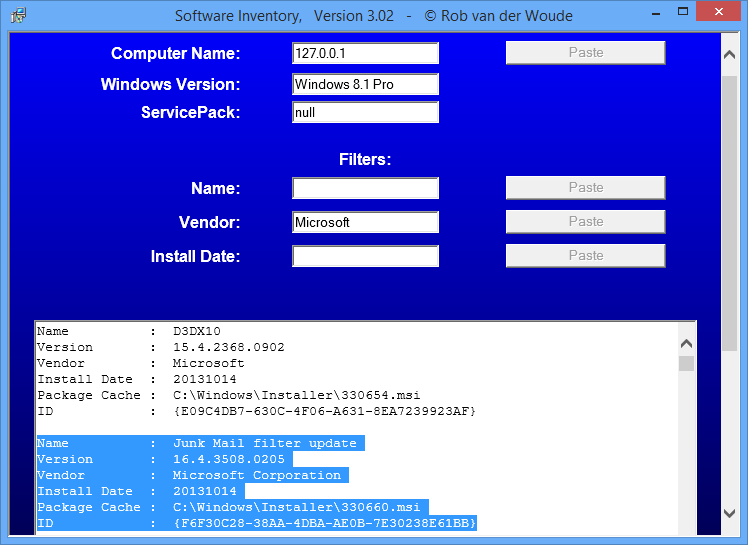Click Paste button next to Name filter

coord(585,188)
